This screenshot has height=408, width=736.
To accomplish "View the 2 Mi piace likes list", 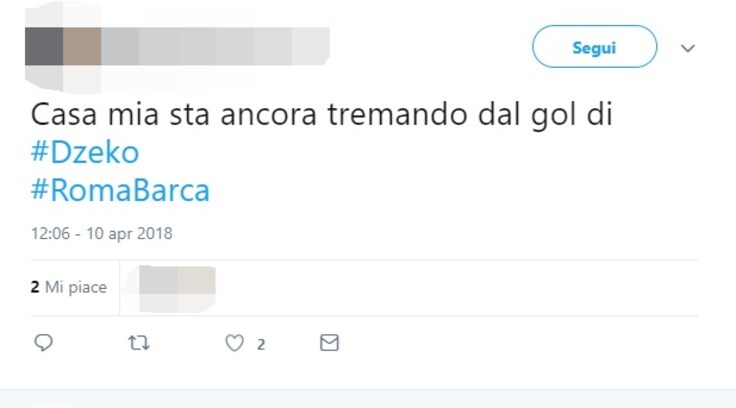I will (69, 287).
